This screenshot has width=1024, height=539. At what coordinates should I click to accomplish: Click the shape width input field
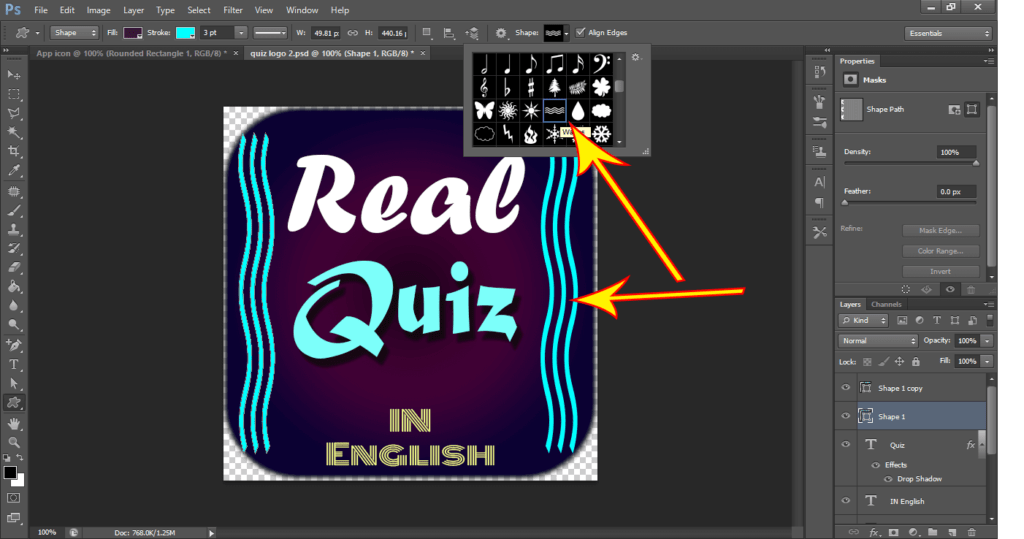click(x=326, y=33)
